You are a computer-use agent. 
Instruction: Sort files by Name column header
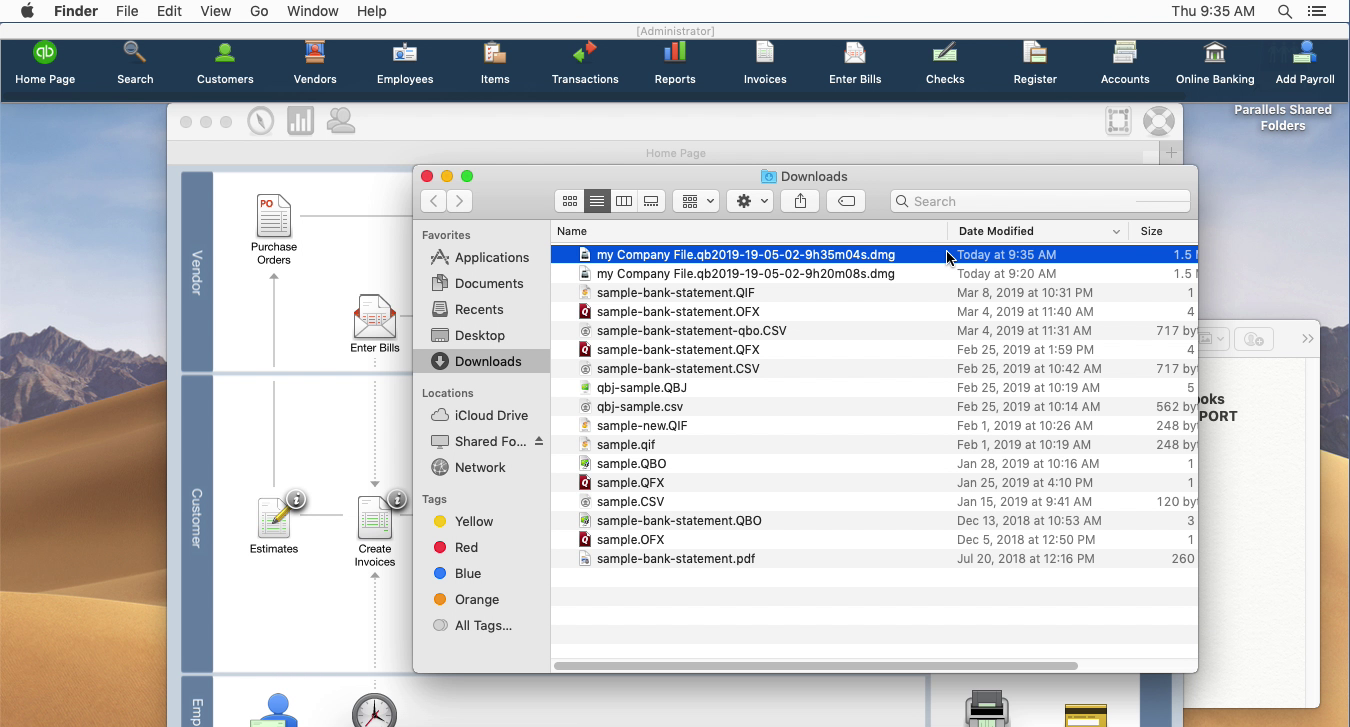click(749, 231)
